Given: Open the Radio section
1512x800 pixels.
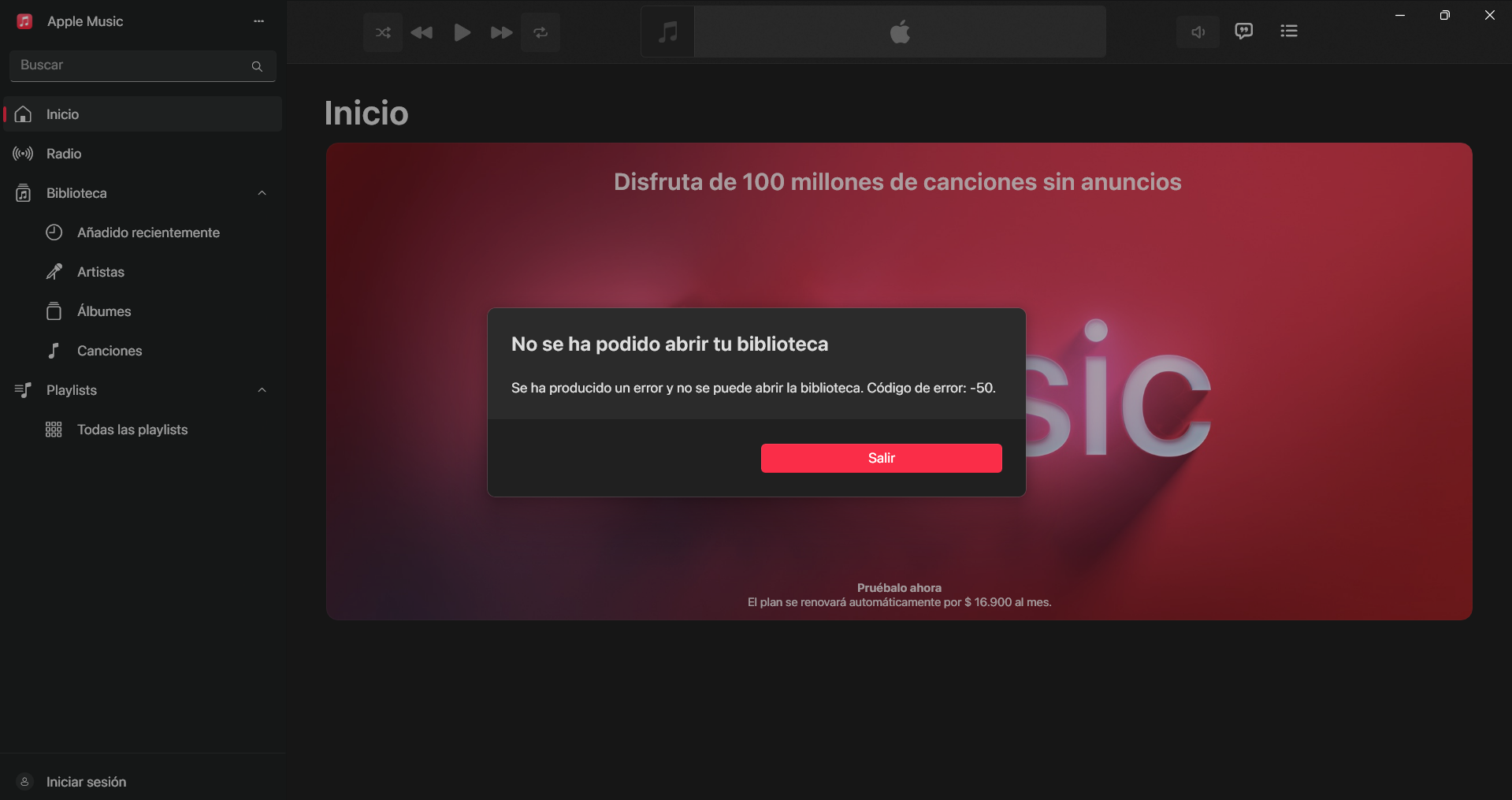Looking at the screenshot, I should tap(143, 154).
